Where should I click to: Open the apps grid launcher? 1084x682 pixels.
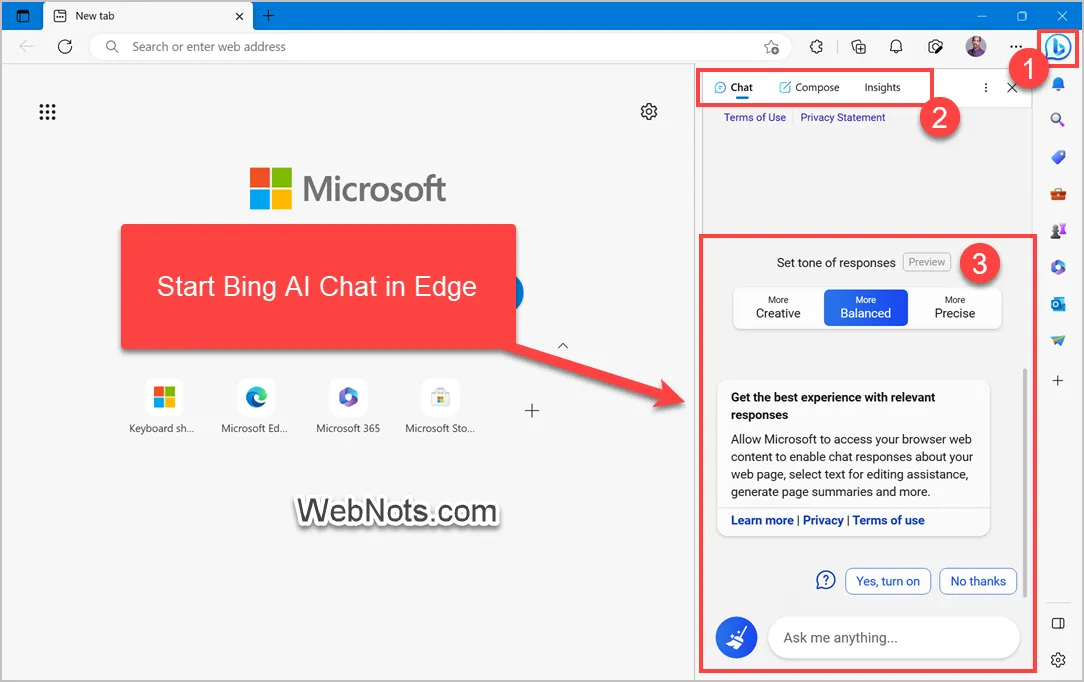[x=47, y=112]
